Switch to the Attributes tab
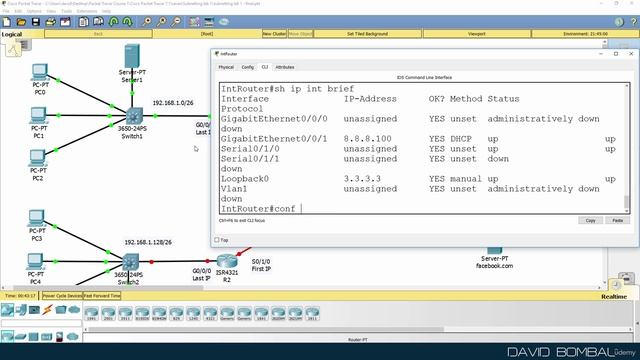 (x=284, y=67)
